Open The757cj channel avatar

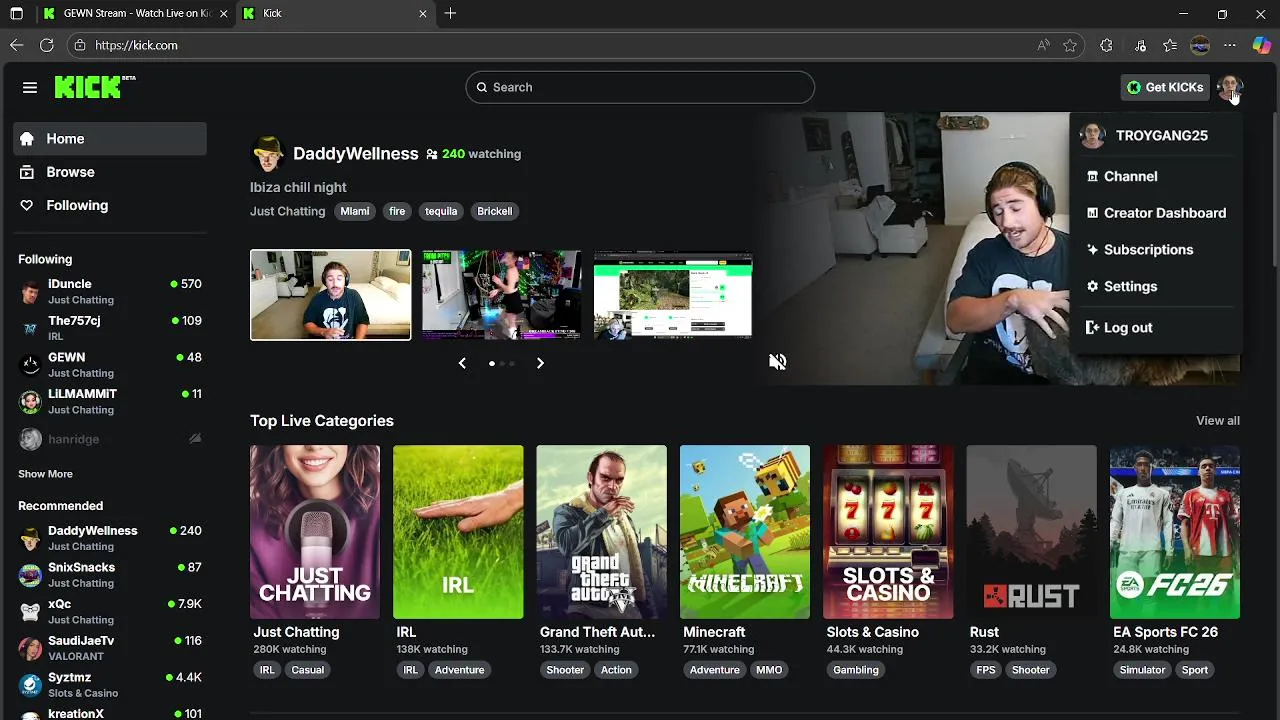click(31, 328)
